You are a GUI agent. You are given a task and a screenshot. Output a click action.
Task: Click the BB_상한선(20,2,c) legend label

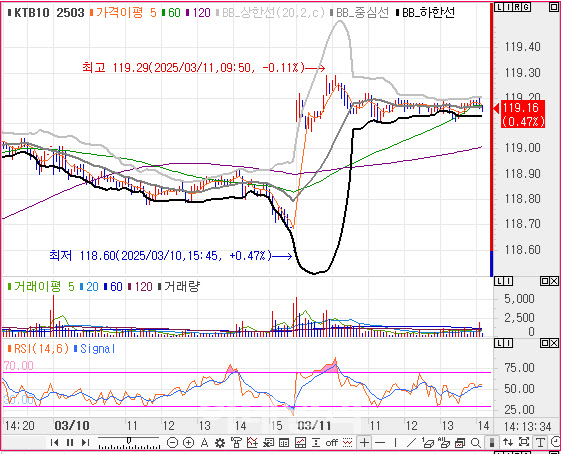[x=270, y=13]
